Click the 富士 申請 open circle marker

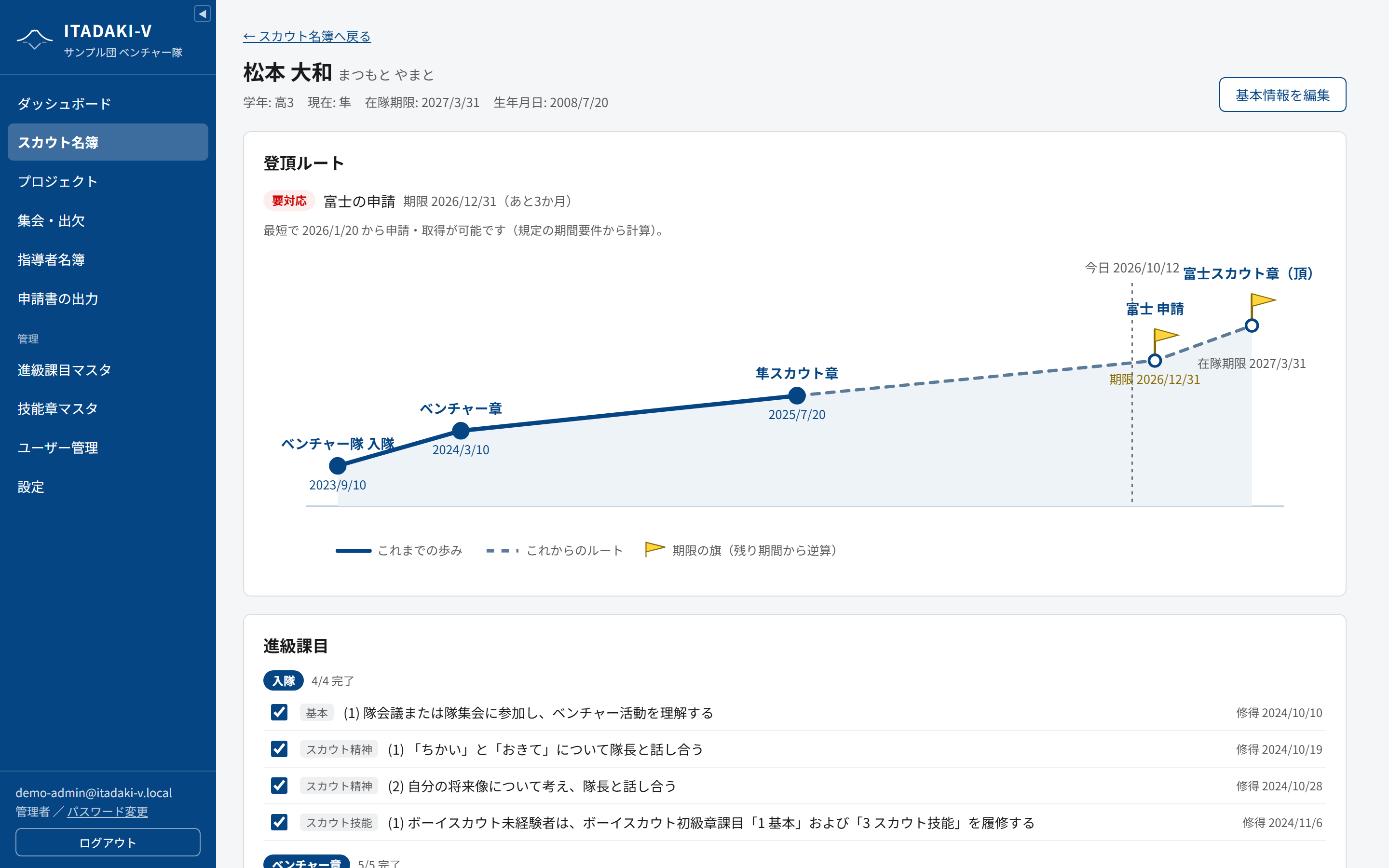pos(1155,361)
